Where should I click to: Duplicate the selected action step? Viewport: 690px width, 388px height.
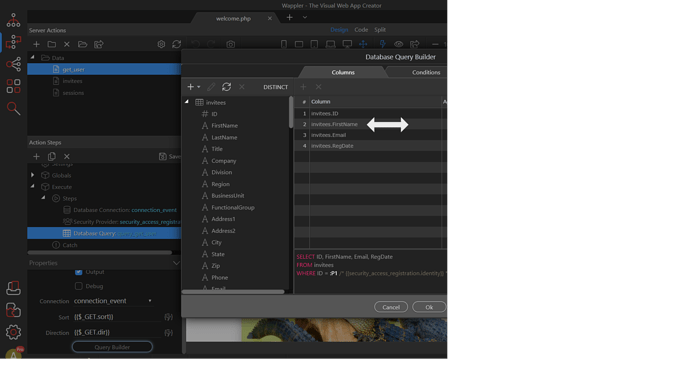(x=51, y=157)
